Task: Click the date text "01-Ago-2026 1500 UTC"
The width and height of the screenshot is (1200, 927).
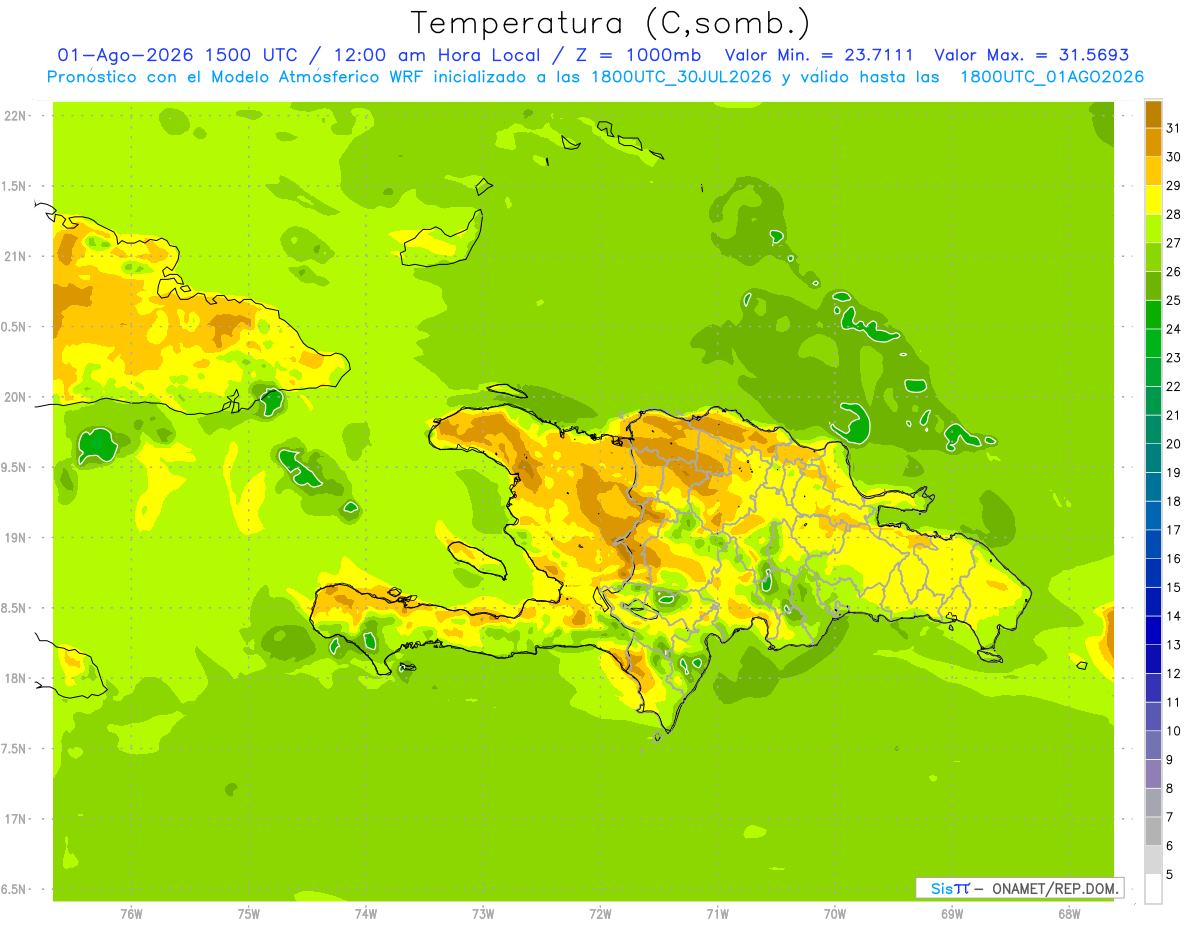Action: (176, 55)
